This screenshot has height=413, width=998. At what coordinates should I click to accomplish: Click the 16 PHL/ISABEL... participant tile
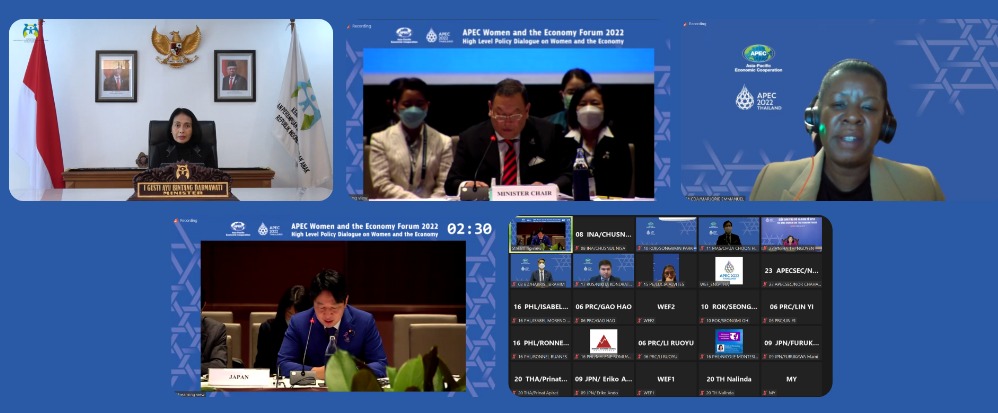(x=540, y=307)
